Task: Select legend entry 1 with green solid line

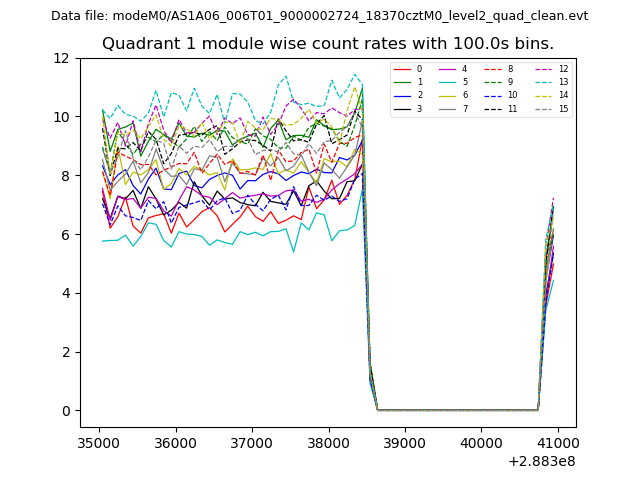Action: (x=409, y=82)
